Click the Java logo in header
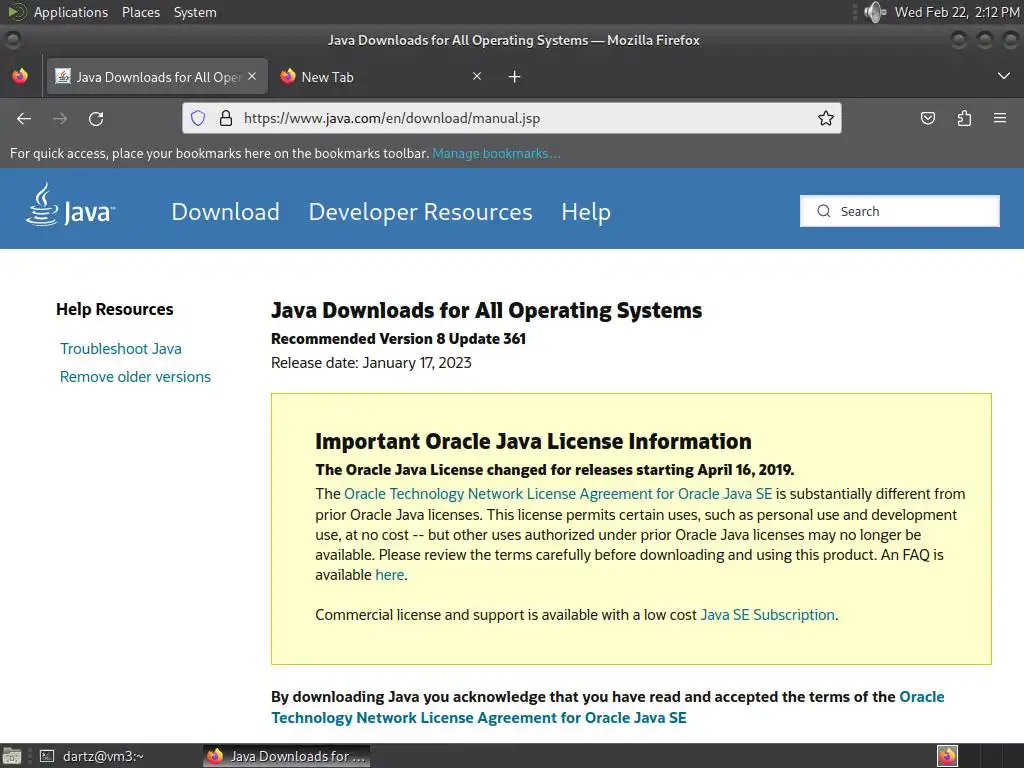Image resolution: width=1024 pixels, height=768 pixels. point(71,204)
